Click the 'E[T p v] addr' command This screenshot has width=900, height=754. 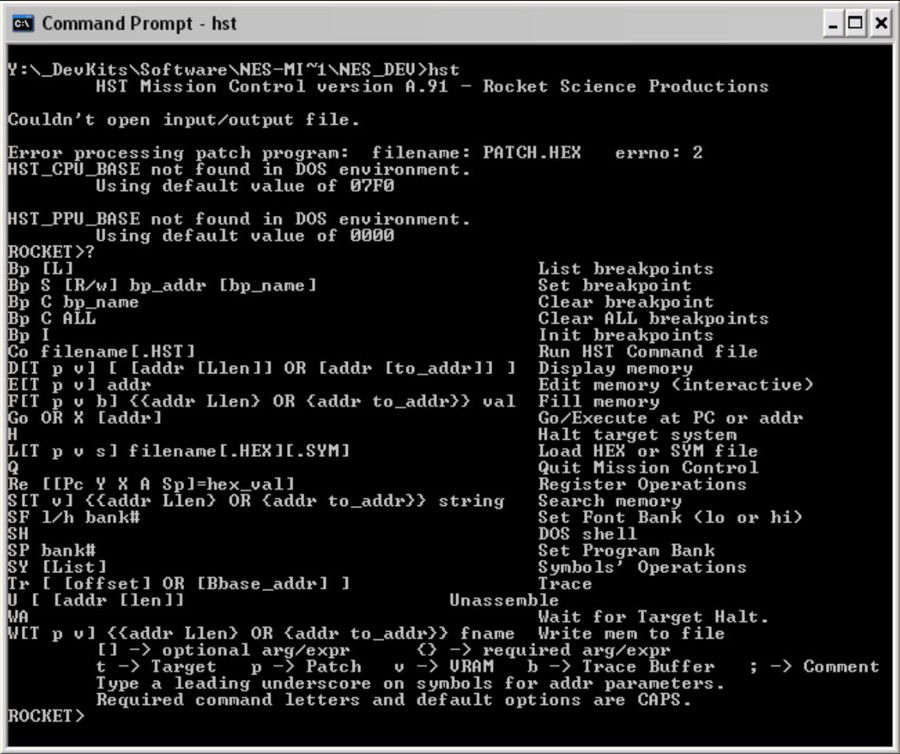(79, 385)
